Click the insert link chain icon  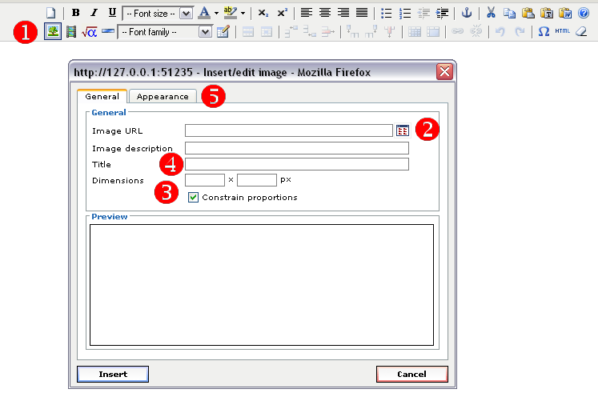pyautogui.click(x=458, y=31)
